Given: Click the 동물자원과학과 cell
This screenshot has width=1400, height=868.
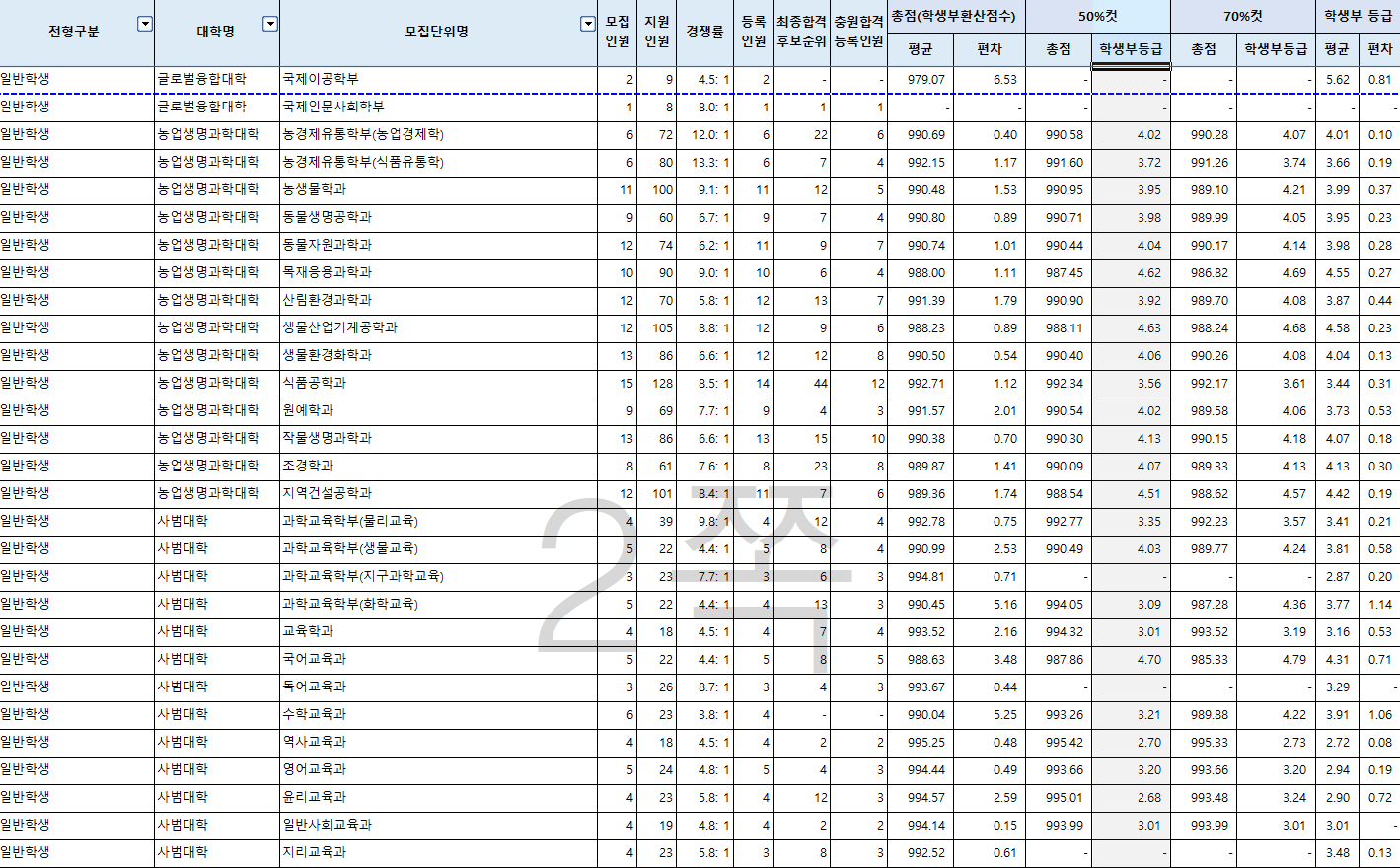Looking at the screenshot, I should 438,245.
